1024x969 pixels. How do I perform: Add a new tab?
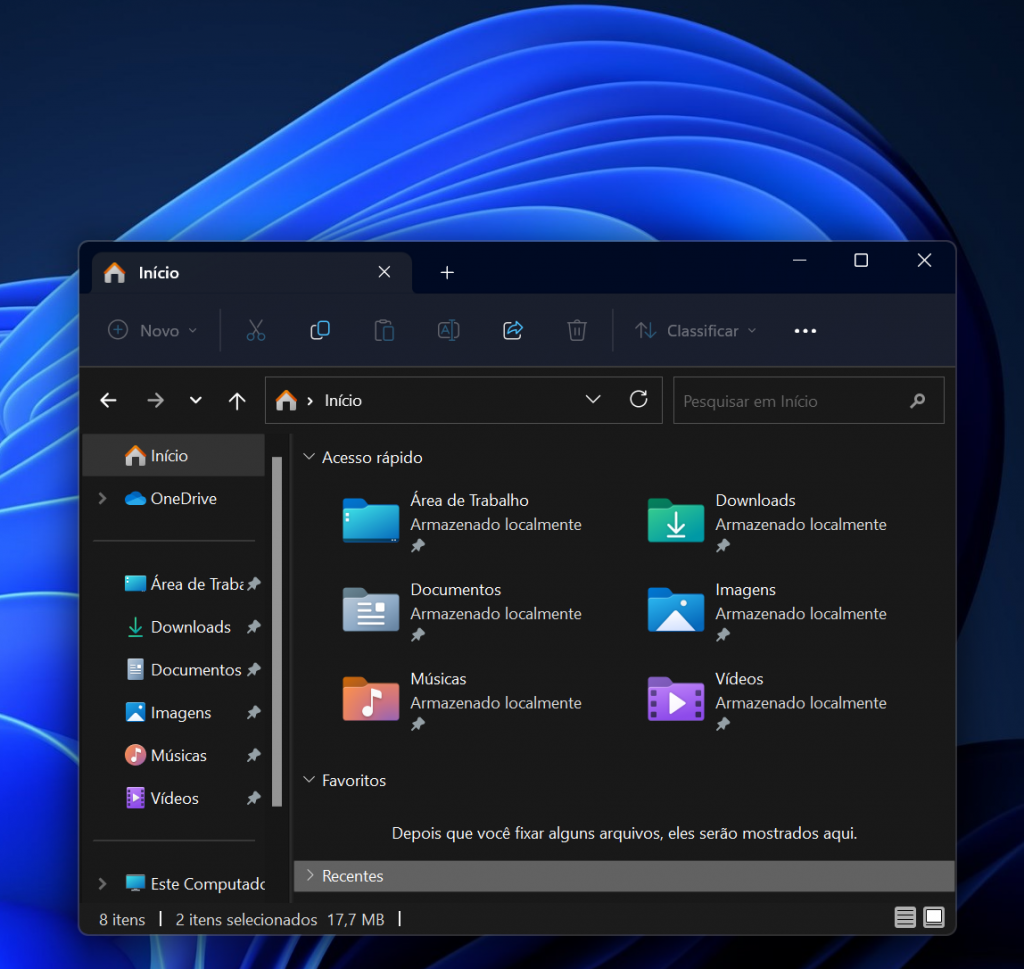(447, 272)
